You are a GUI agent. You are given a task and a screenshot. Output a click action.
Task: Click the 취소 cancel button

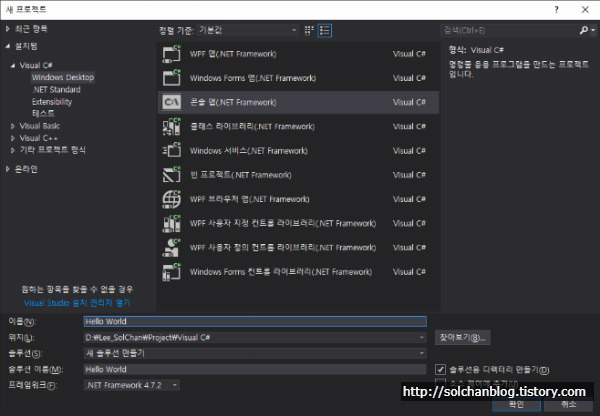point(568,405)
